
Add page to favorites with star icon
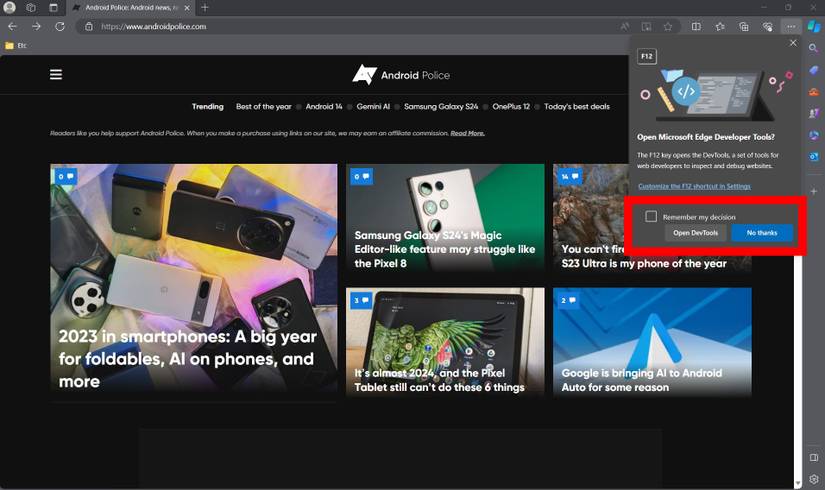tap(668, 26)
